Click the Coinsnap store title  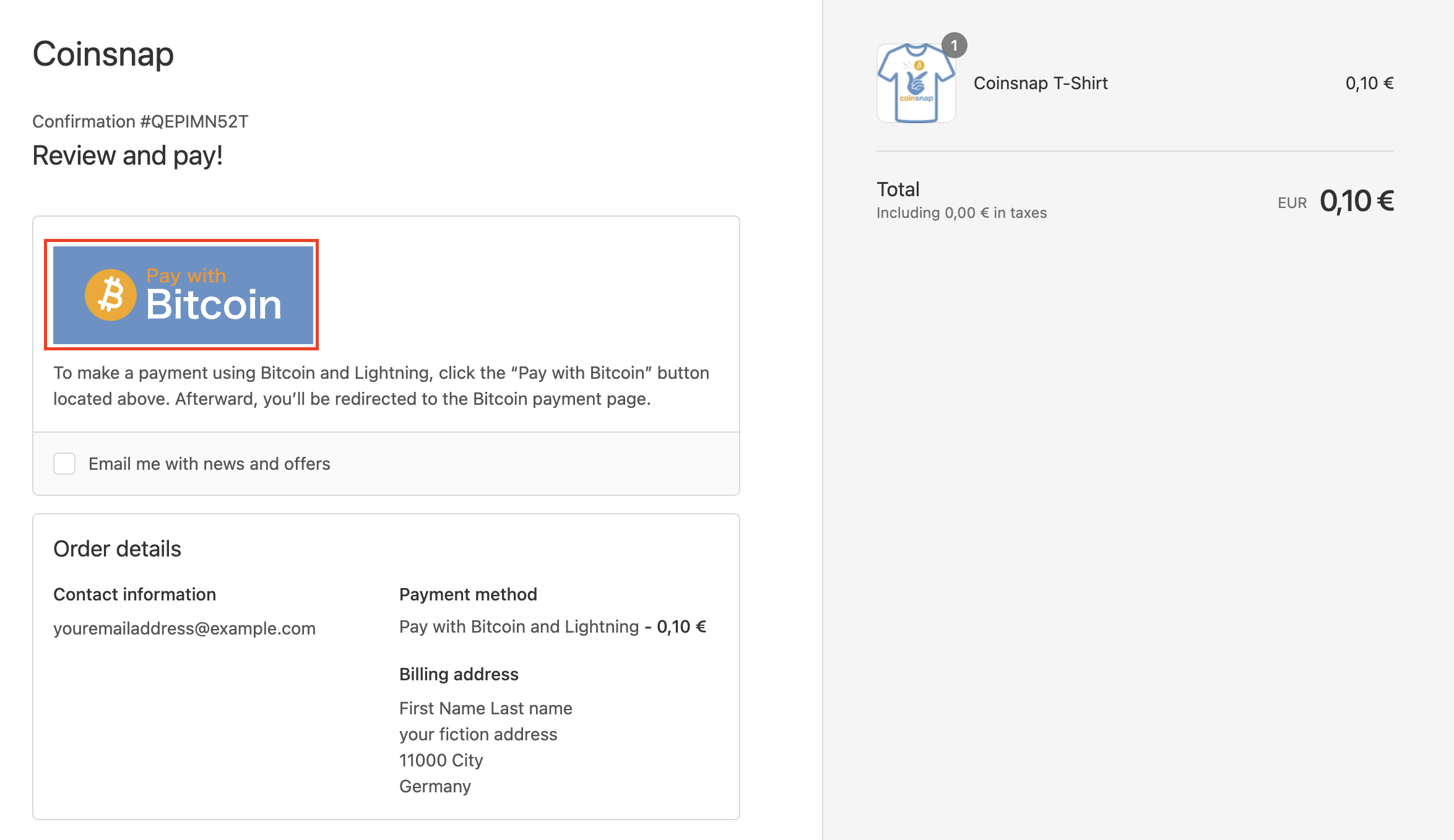click(103, 54)
